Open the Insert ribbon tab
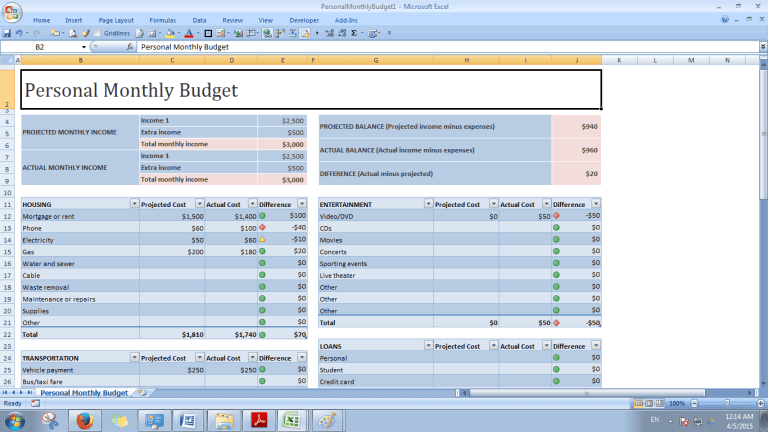Image resolution: width=768 pixels, height=432 pixels. (74, 21)
